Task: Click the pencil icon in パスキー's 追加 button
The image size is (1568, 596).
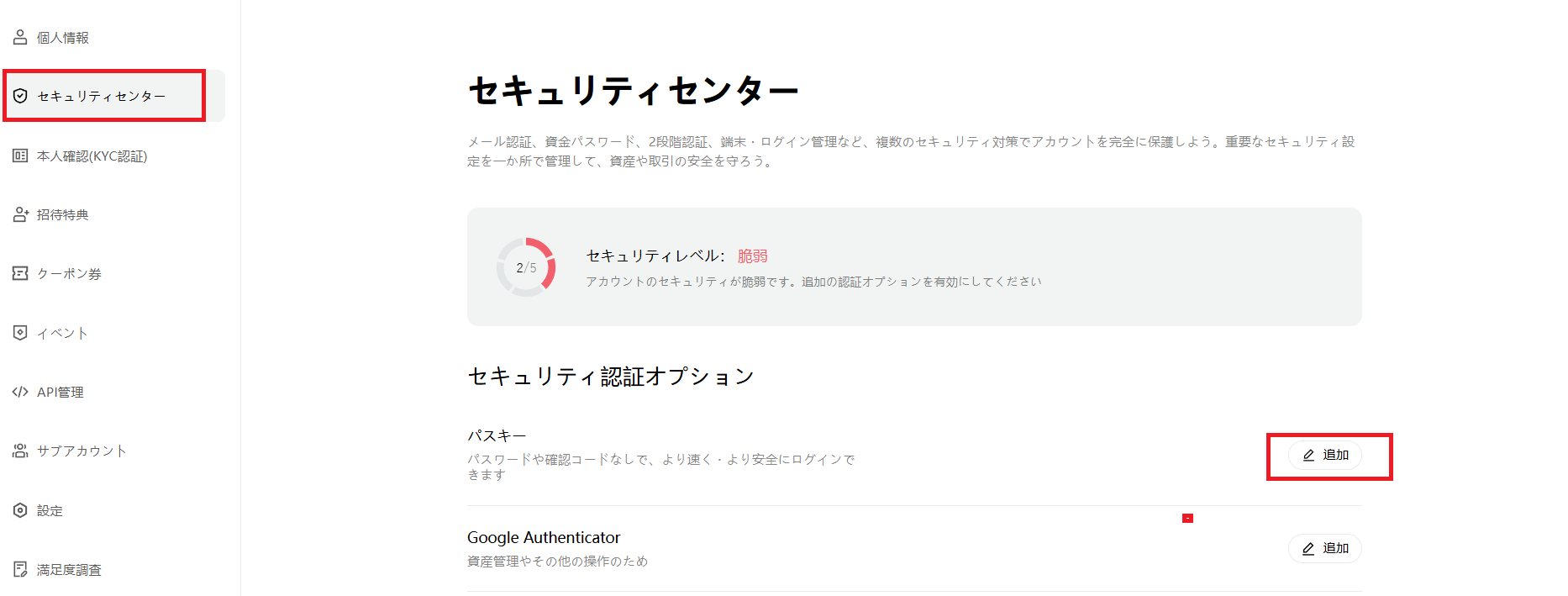Action: pos(1308,455)
